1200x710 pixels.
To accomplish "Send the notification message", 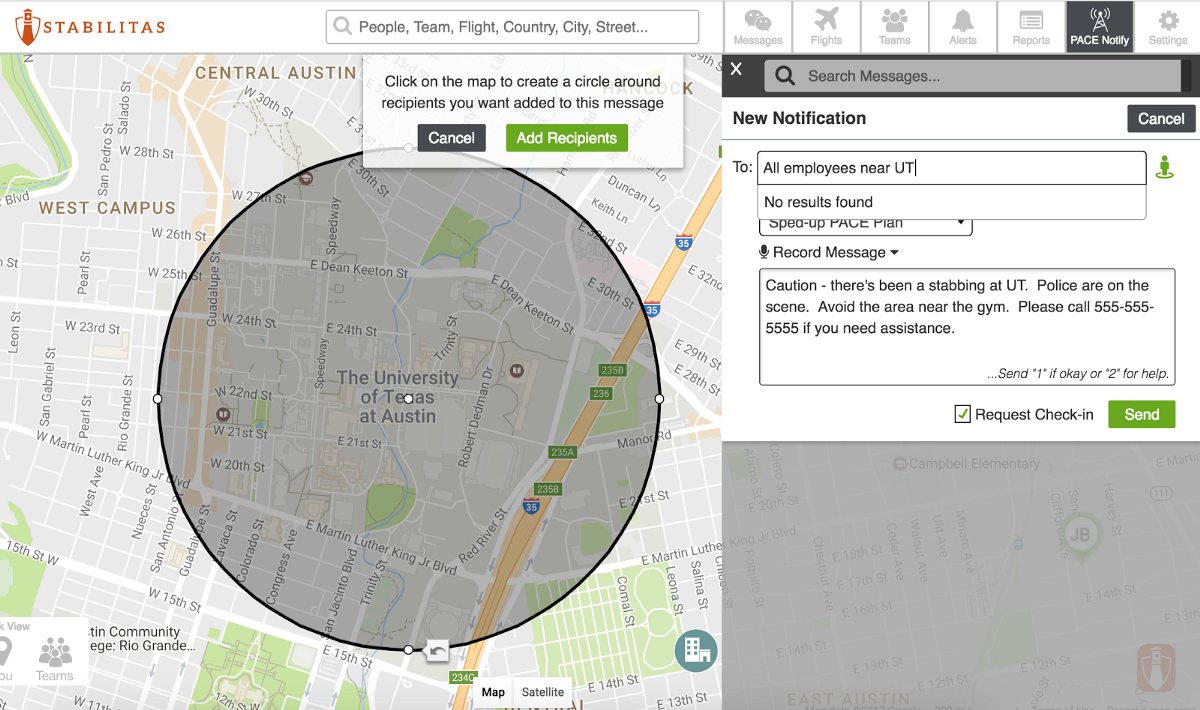I will pos(1141,414).
